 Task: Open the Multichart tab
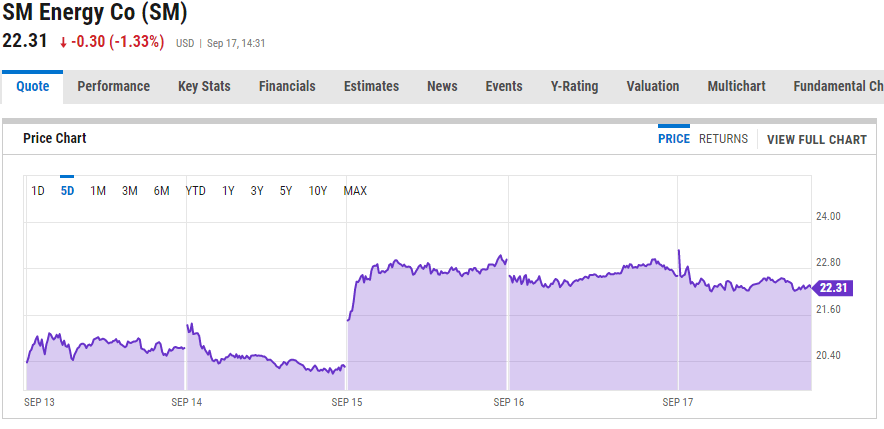(736, 87)
